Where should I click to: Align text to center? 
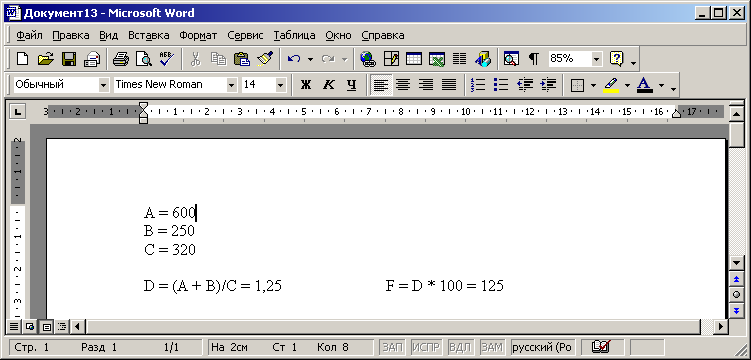pos(403,85)
